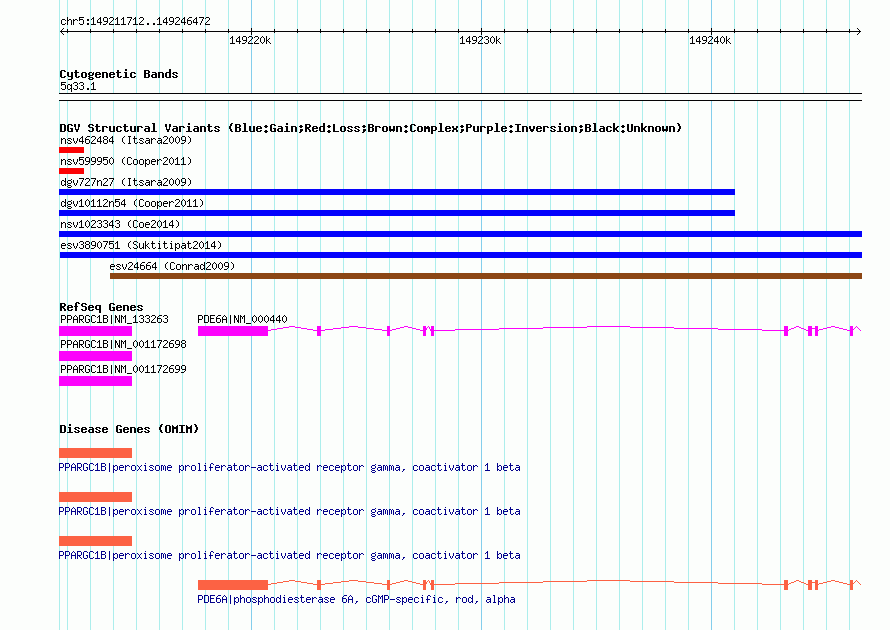Image resolution: width=890 pixels, height=630 pixels.
Task: Click label nsv599950 (Cooper2011)
Action: click(x=126, y=161)
